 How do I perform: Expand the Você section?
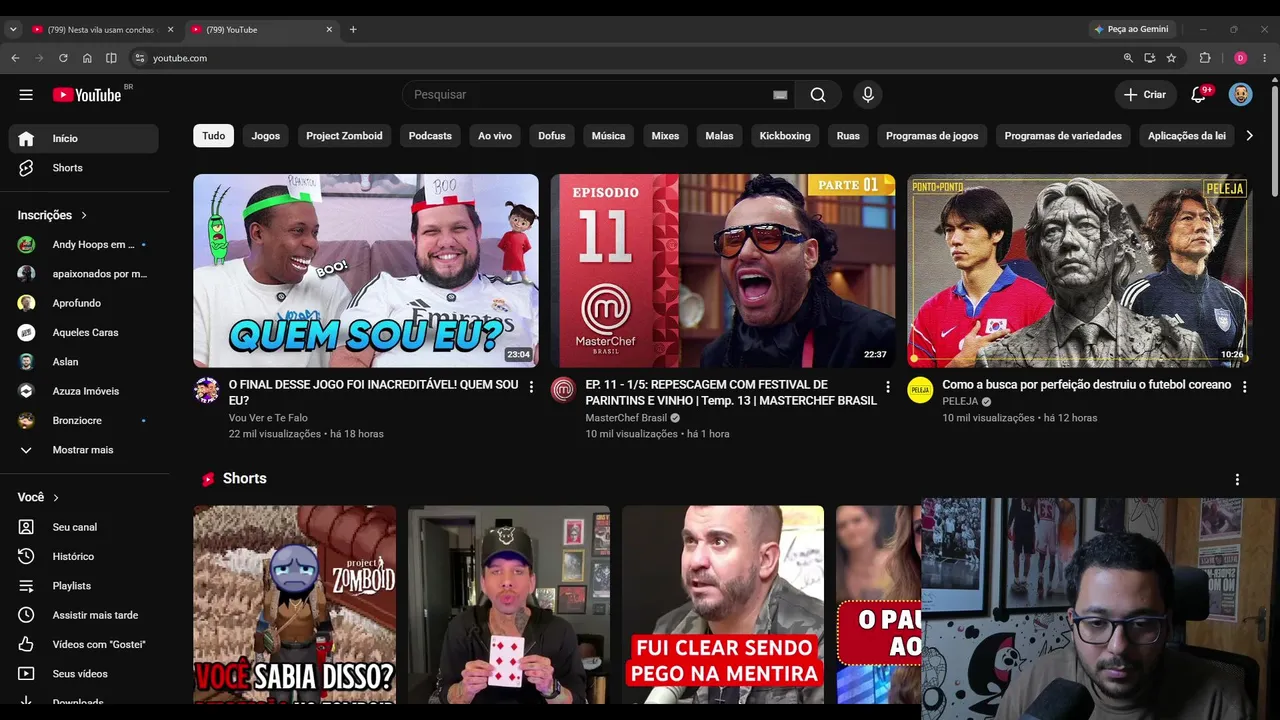coord(39,497)
